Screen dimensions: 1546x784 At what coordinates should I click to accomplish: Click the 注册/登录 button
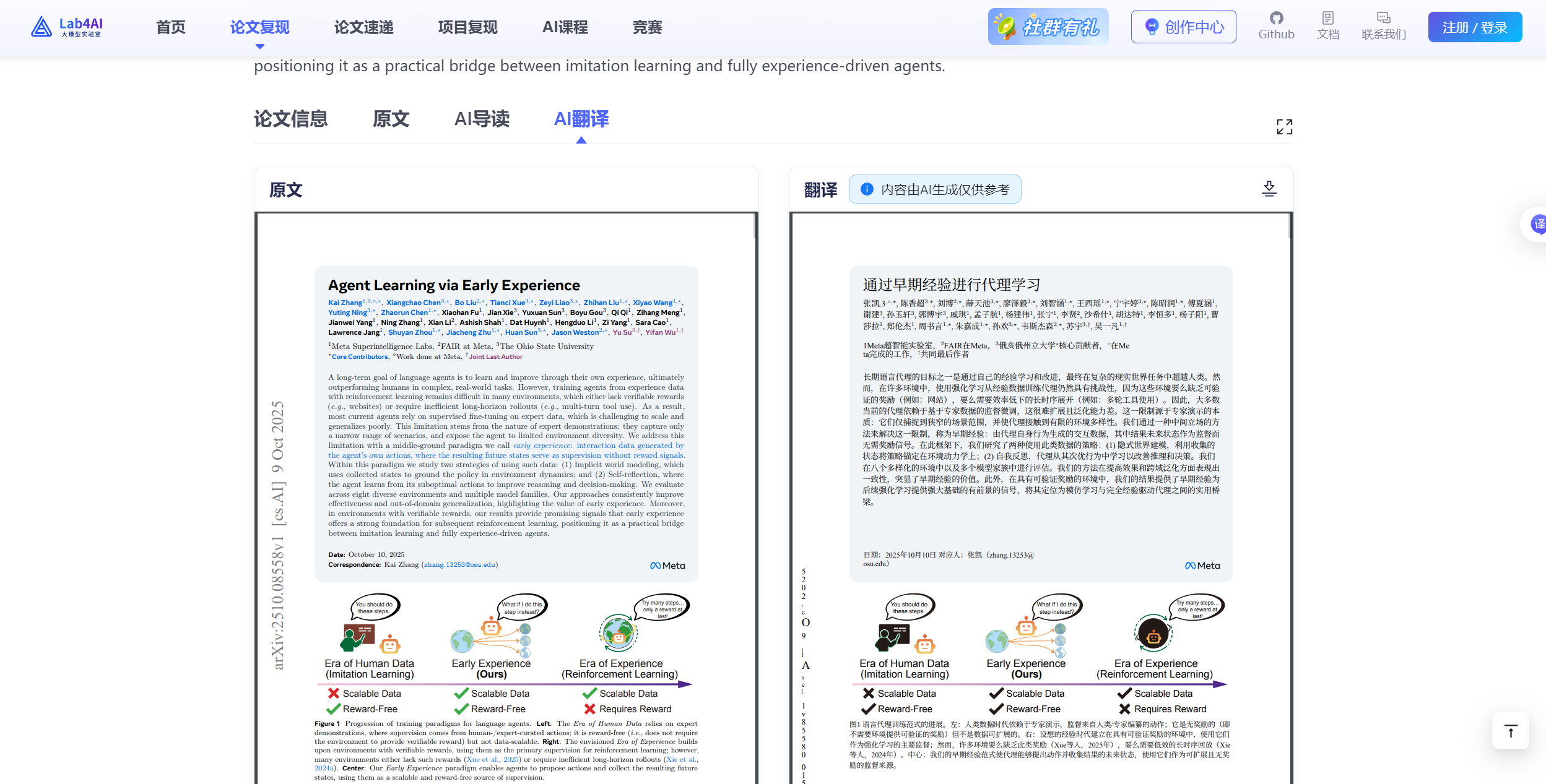pos(1474,27)
